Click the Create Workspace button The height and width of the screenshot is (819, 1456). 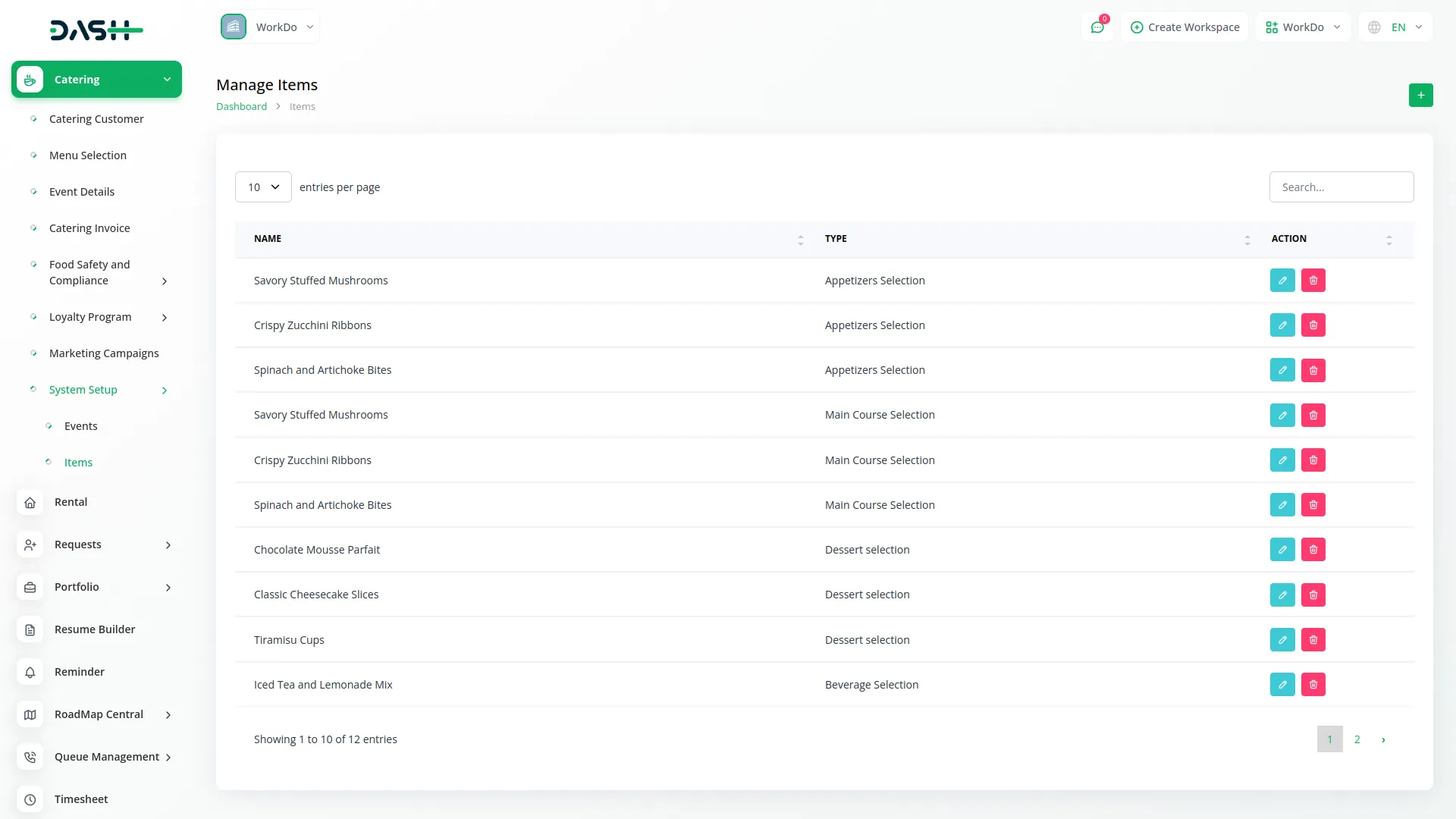point(1185,27)
